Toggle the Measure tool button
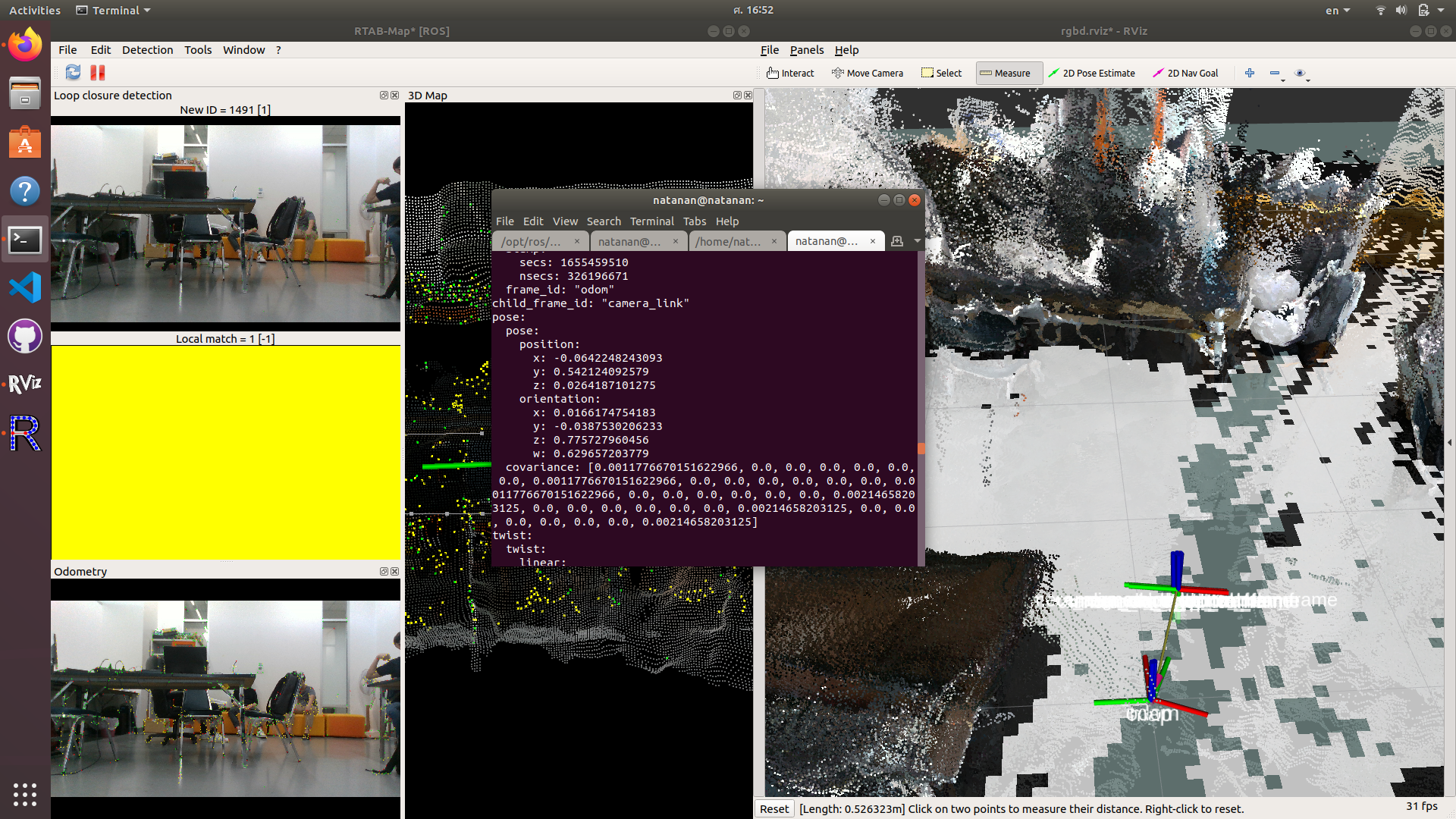The image size is (1456, 819). [1006, 73]
